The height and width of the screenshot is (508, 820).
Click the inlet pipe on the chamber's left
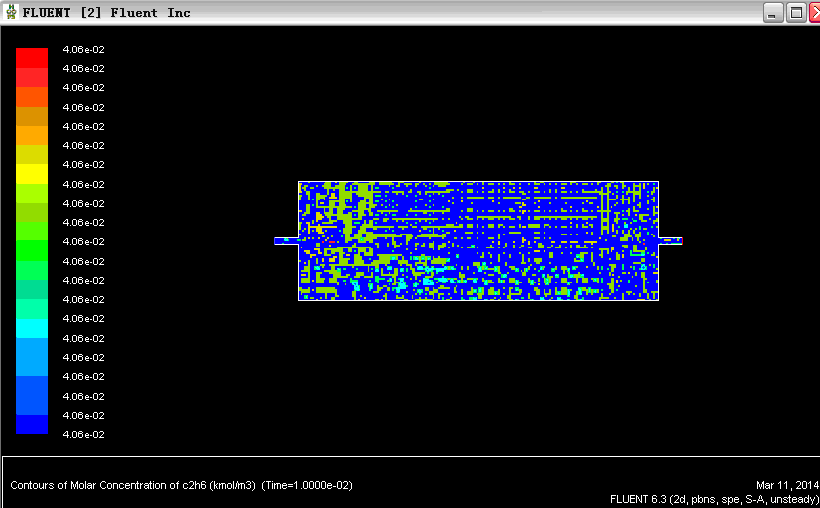[x=286, y=241]
